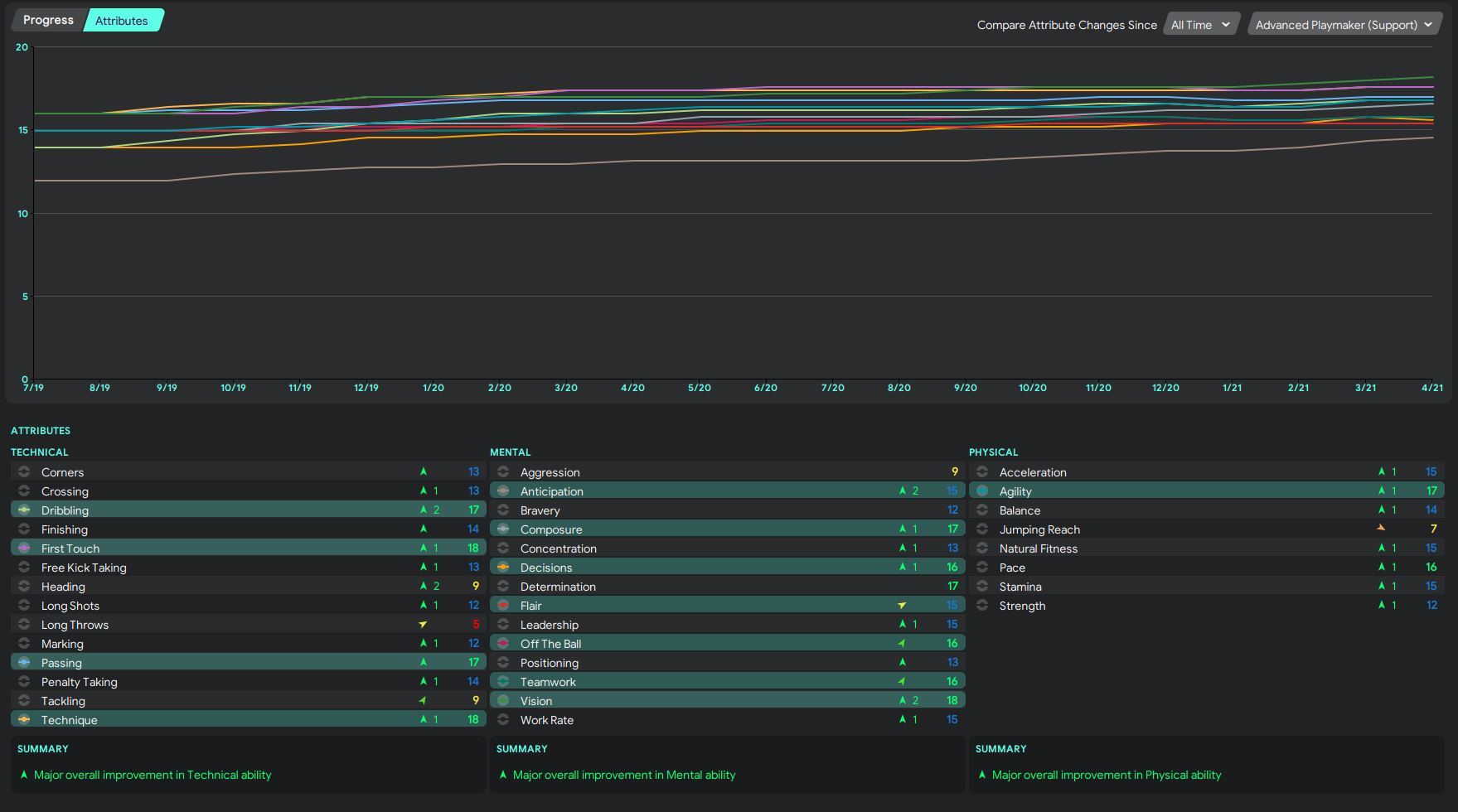Viewport: 1458px width, 812px height.
Task: Click the chevron on All Time dropdown
Action: point(1226,25)
